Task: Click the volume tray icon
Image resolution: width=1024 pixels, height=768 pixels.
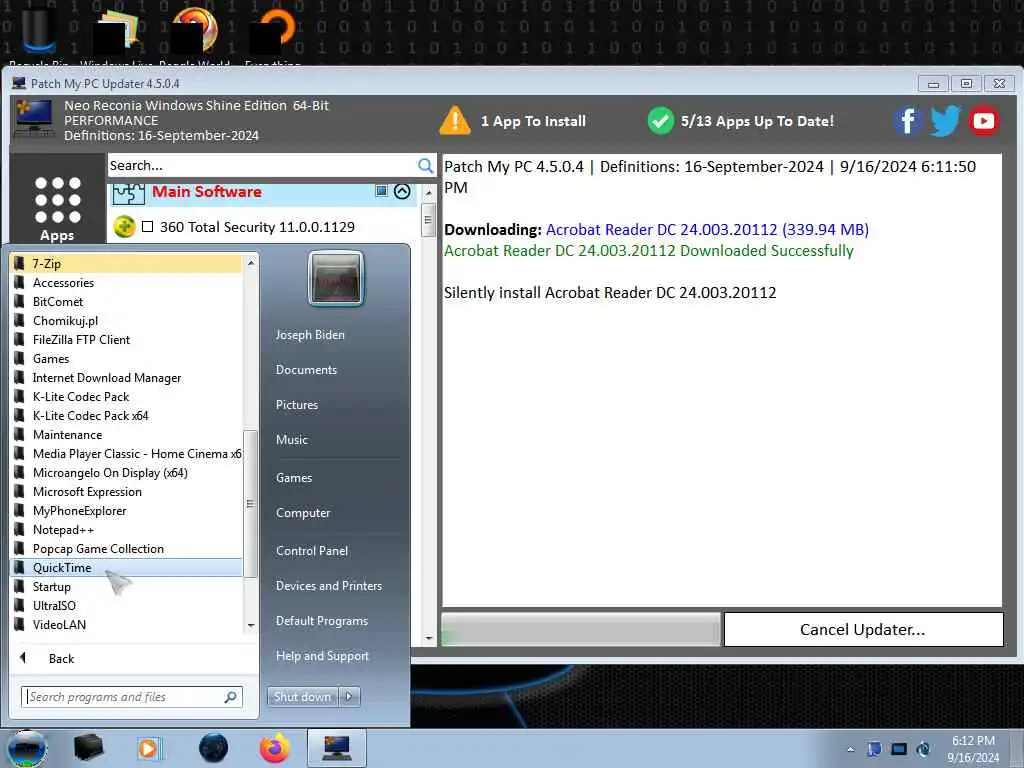Action: pos(923,749)
